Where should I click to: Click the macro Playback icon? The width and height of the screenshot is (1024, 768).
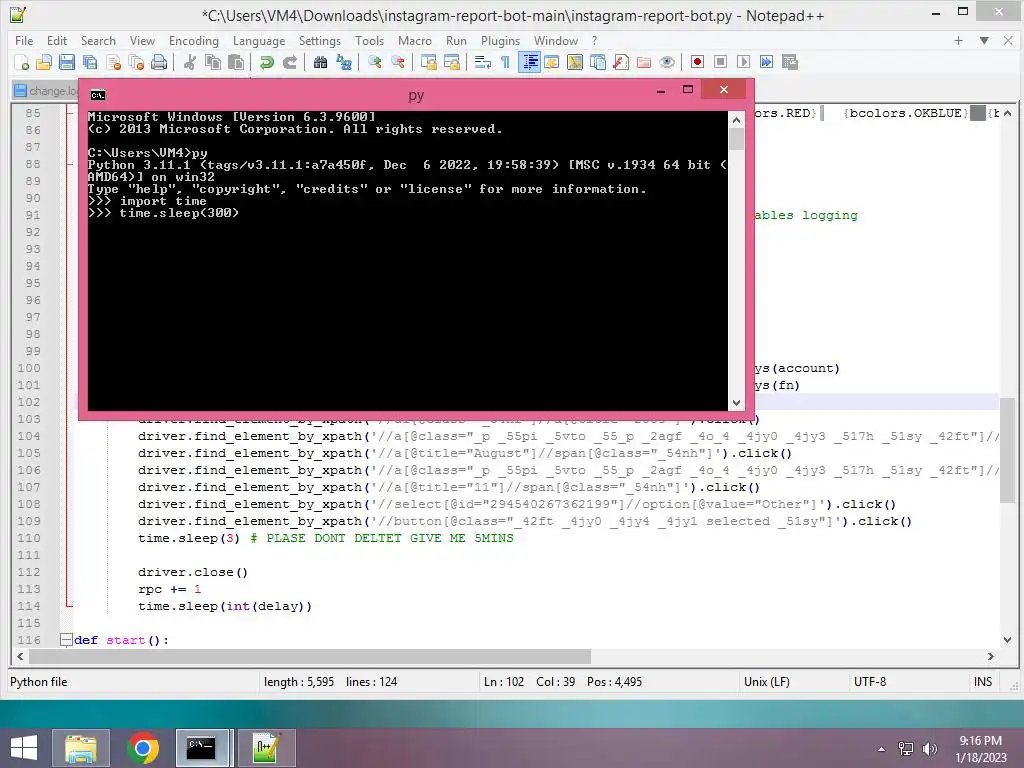pos(743,62)
